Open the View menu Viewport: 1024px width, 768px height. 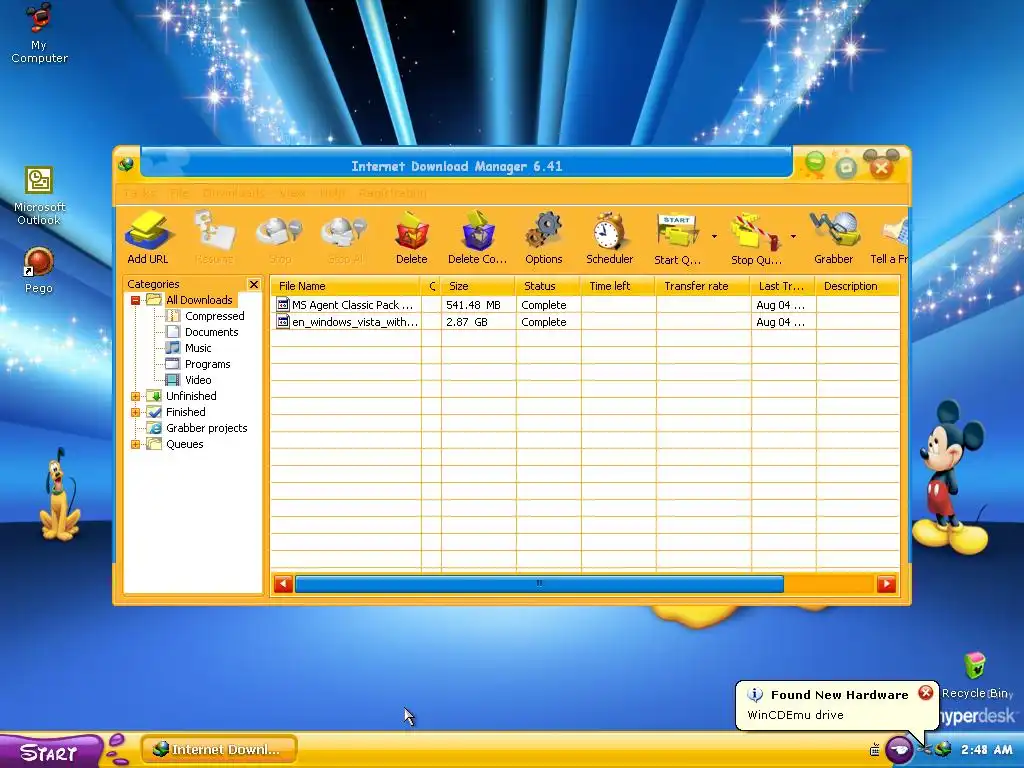292,193
